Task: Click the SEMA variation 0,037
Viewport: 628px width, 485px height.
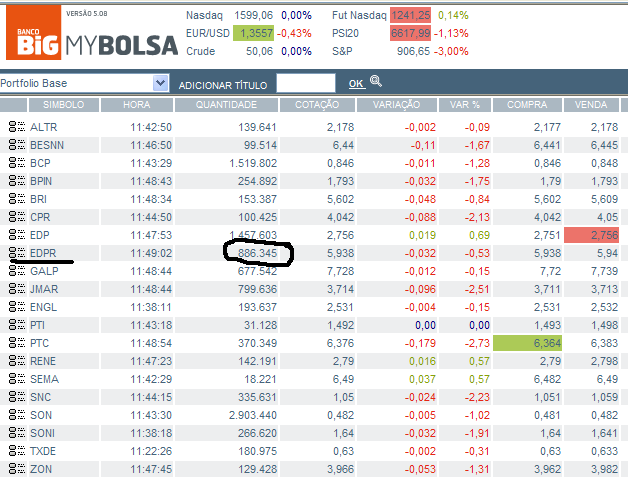Action: (422, 379)
